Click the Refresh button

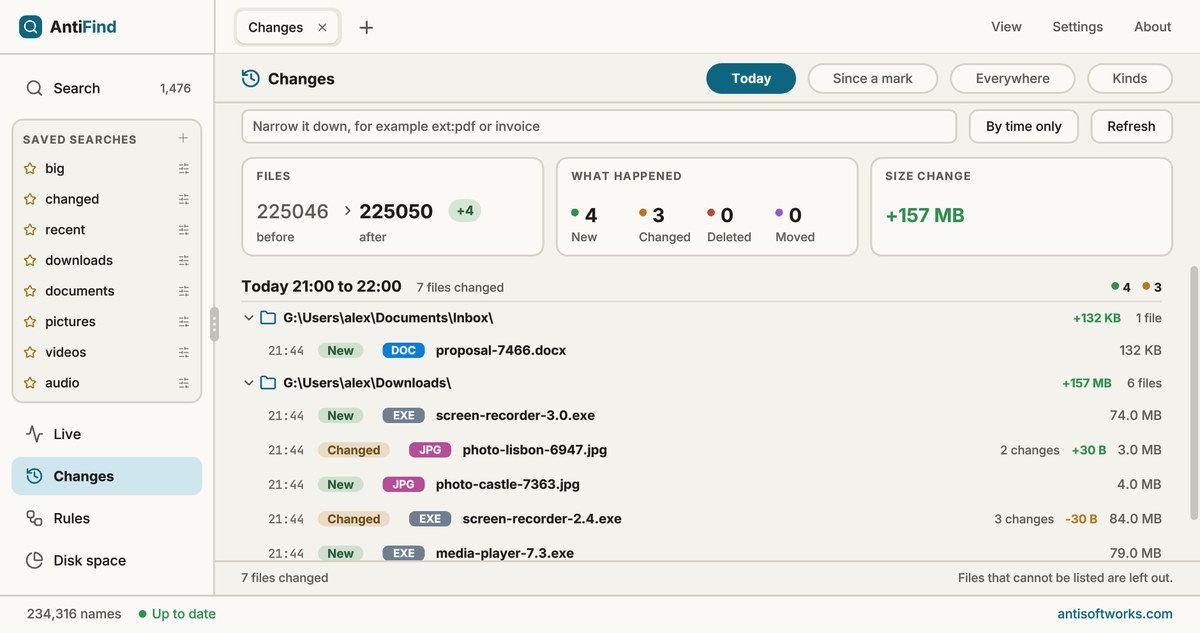[1131, 126]
